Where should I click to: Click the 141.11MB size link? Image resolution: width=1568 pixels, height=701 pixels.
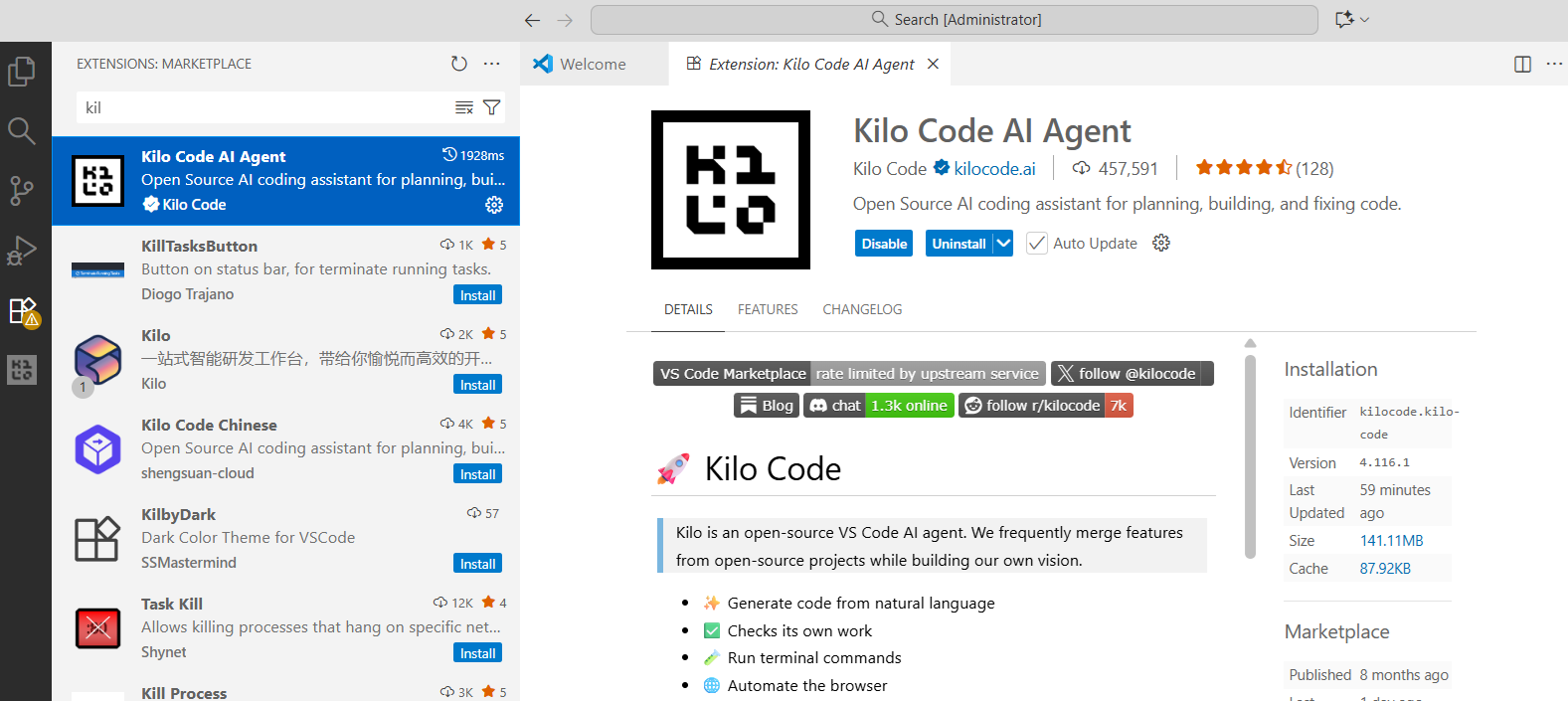tap(1391, 541)
